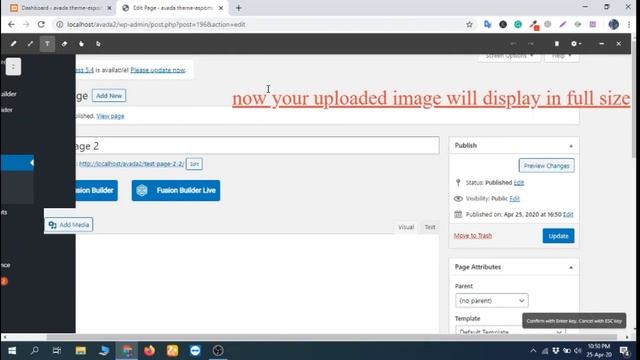640x360 pixels.
Task: Select the pencil draw tool in annotation toolbar
Action: click(13, 44)
